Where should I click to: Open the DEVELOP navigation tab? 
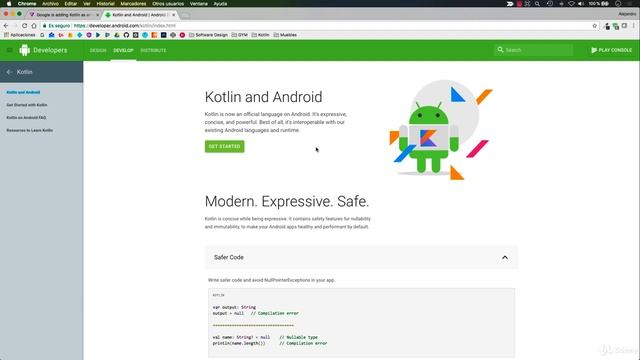tap(123, 50)
